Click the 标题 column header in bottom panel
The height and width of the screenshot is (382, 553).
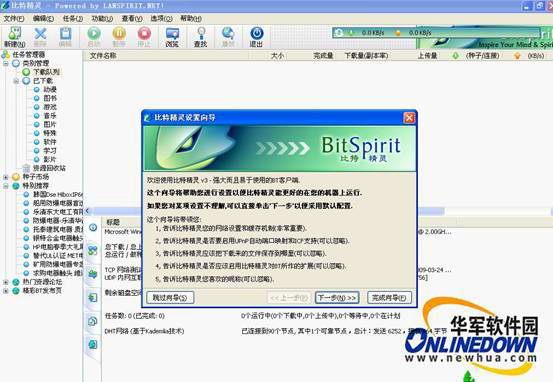tap(113, 222)
